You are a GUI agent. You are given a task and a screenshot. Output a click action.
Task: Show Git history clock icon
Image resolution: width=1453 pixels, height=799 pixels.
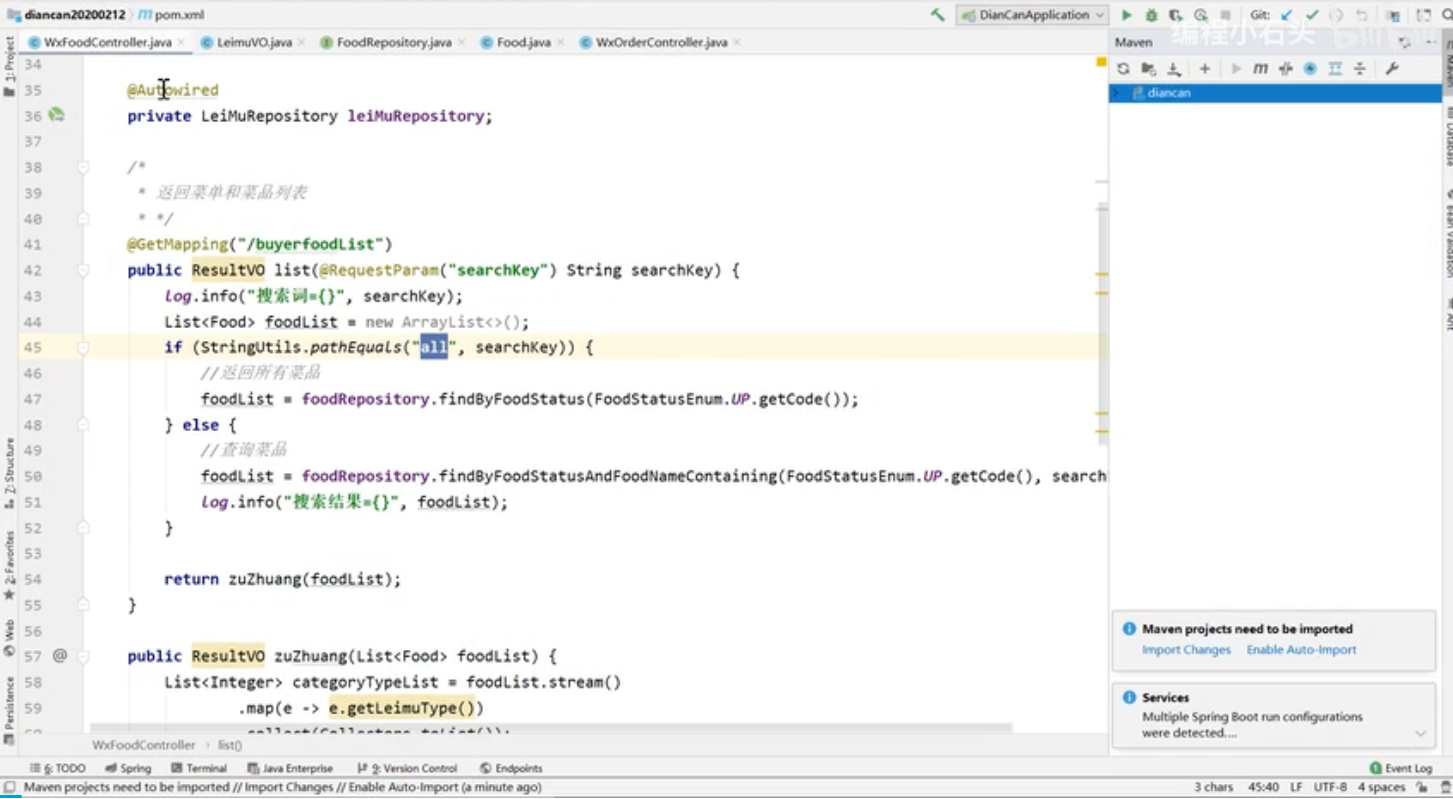point(1336,15)
